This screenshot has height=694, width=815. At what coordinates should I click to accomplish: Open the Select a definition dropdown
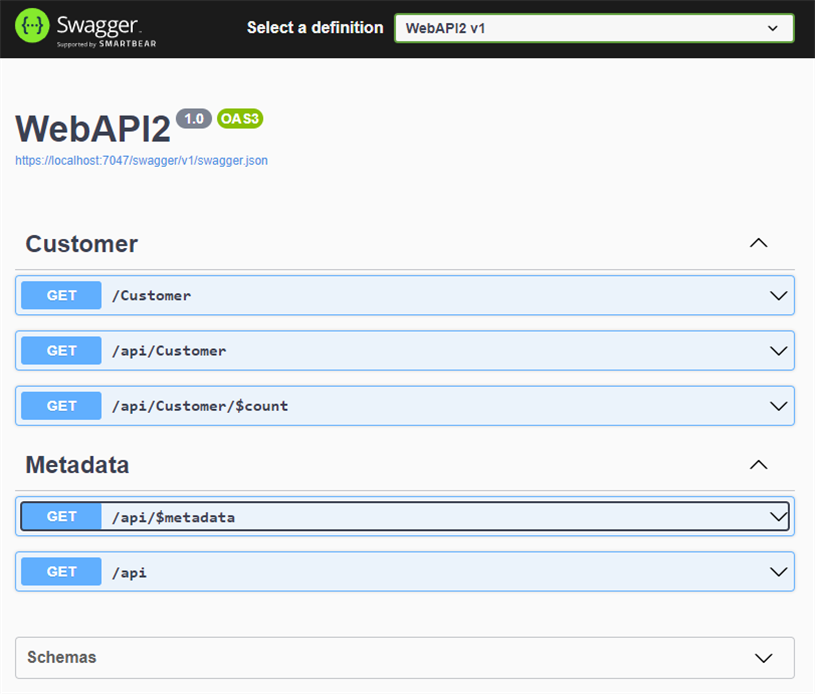(x=594, y=28)
